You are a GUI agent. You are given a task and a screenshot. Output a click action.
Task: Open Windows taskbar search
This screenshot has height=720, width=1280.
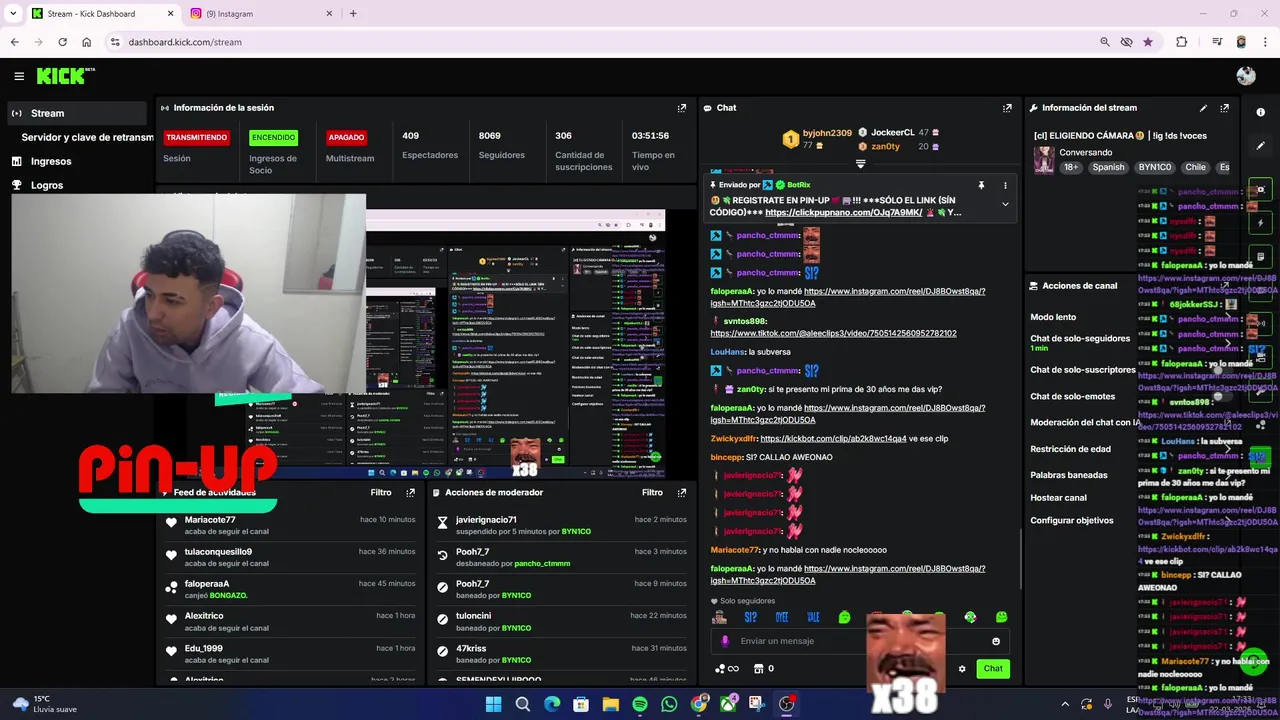click(x=522, y=705)
